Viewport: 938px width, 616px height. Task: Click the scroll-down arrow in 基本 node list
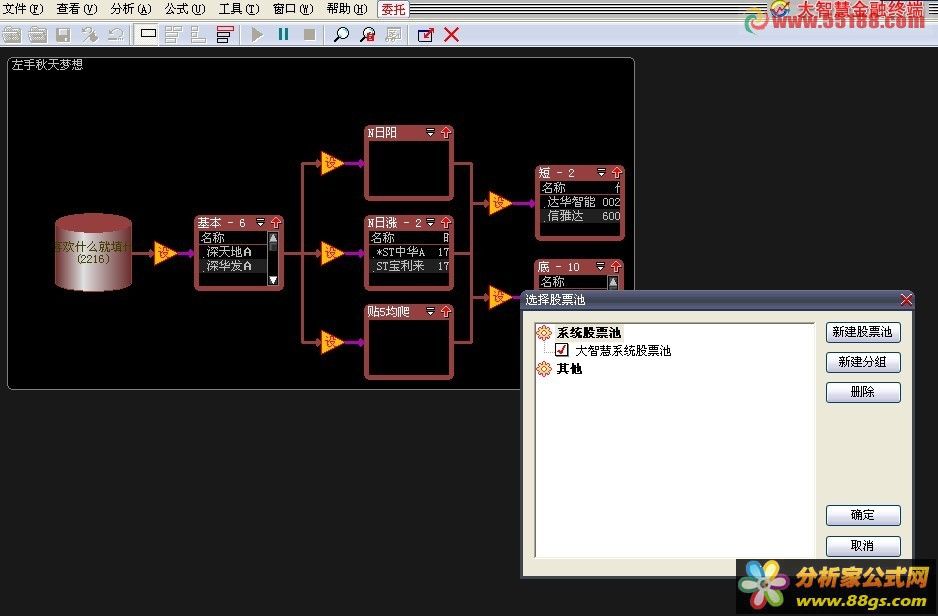pos(273,280)
